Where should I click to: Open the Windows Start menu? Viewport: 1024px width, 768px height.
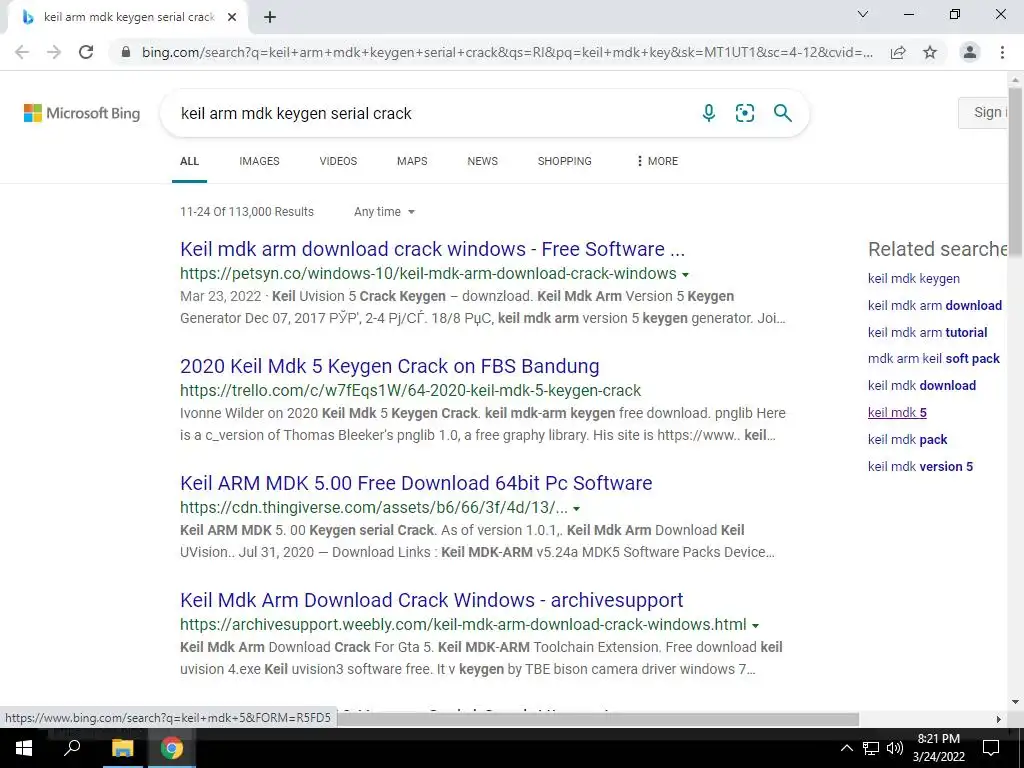(24, 748)
